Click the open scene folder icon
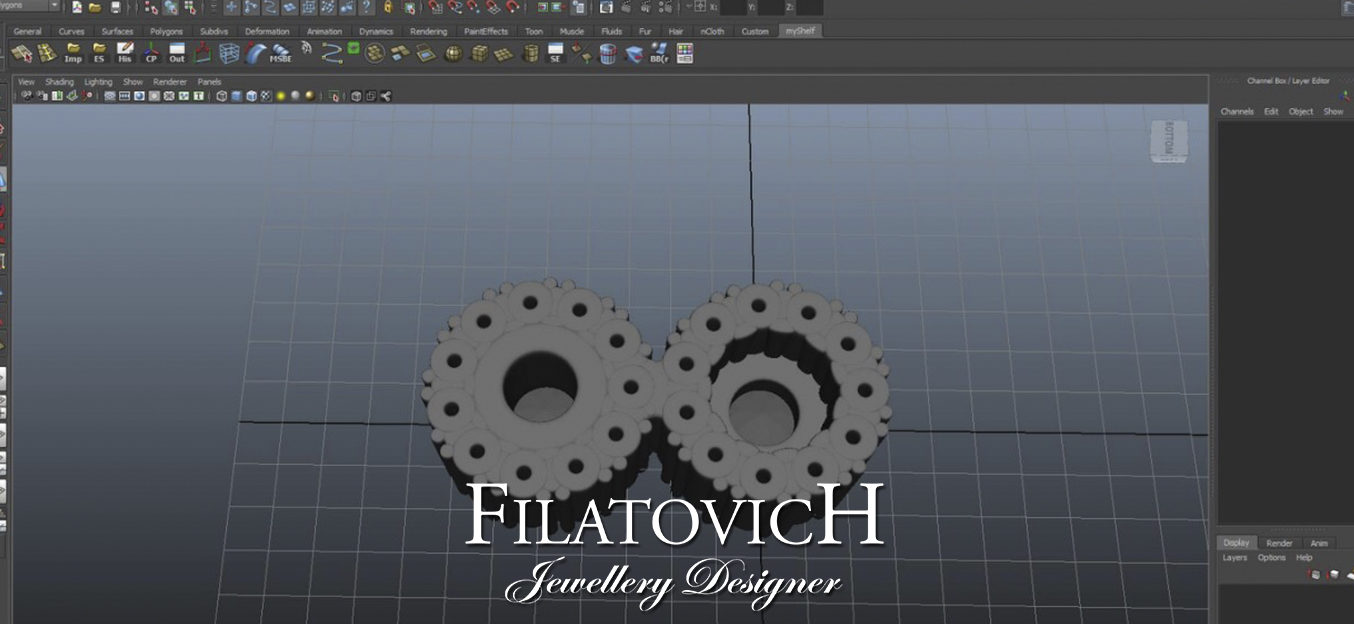This screenshot has width=1354, height=624. coord(94,8)
